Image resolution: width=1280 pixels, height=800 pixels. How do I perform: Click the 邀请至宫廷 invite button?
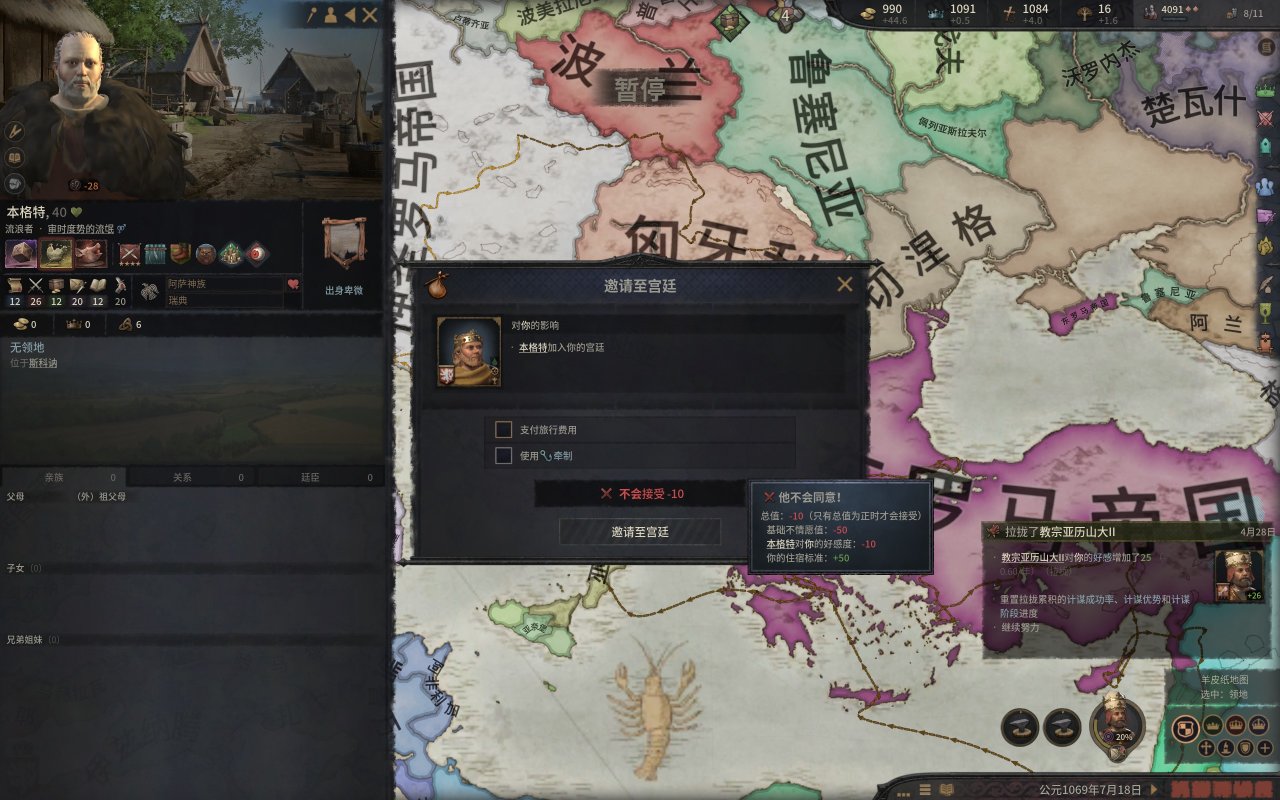click(x=640, y=532)
